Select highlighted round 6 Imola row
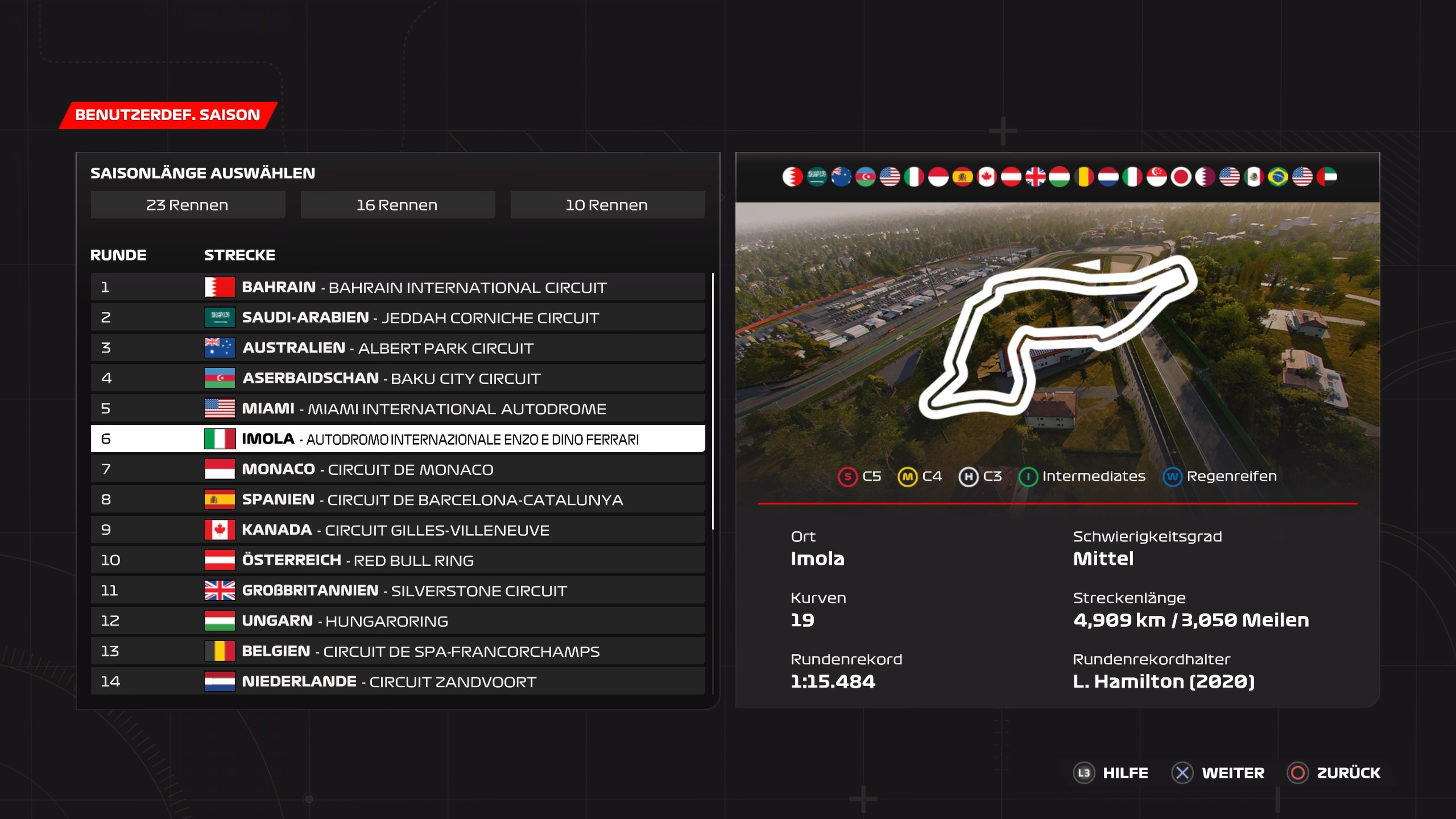1456x819 pixels. pyautogui.click(x=398, y=439)
